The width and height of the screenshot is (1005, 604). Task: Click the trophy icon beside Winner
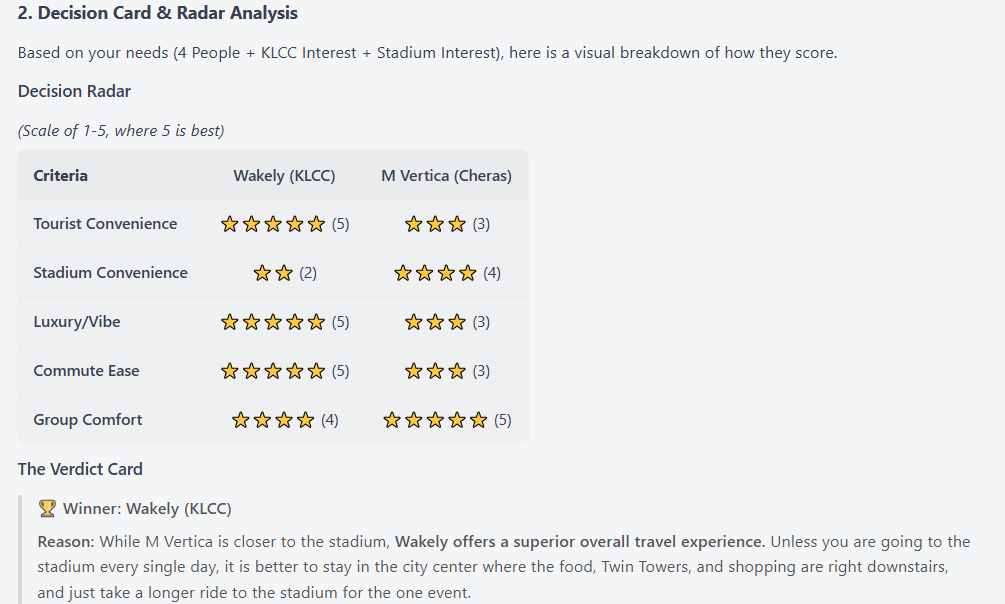(47, 509)
